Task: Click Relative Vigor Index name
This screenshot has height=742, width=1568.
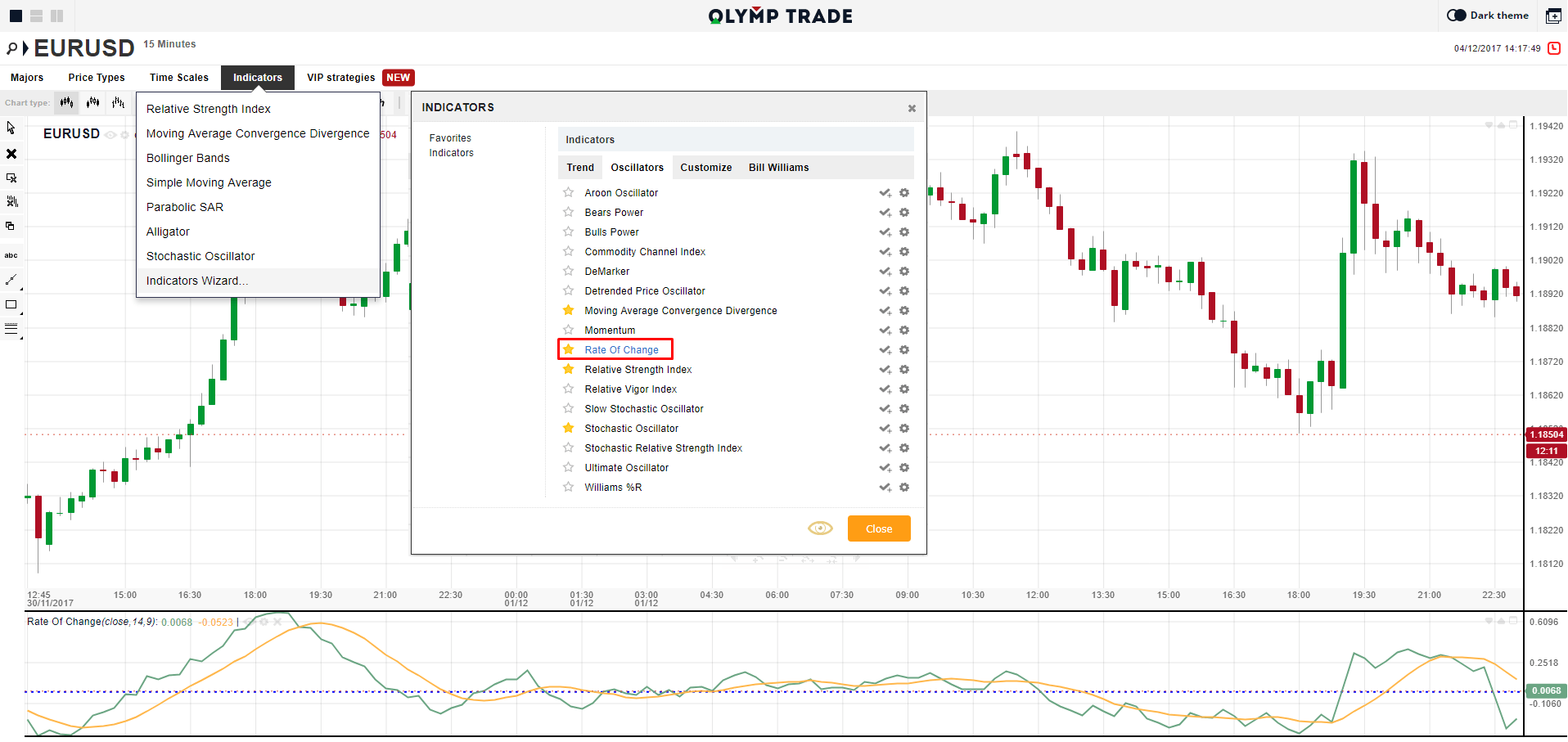Action: coord(631,389)
